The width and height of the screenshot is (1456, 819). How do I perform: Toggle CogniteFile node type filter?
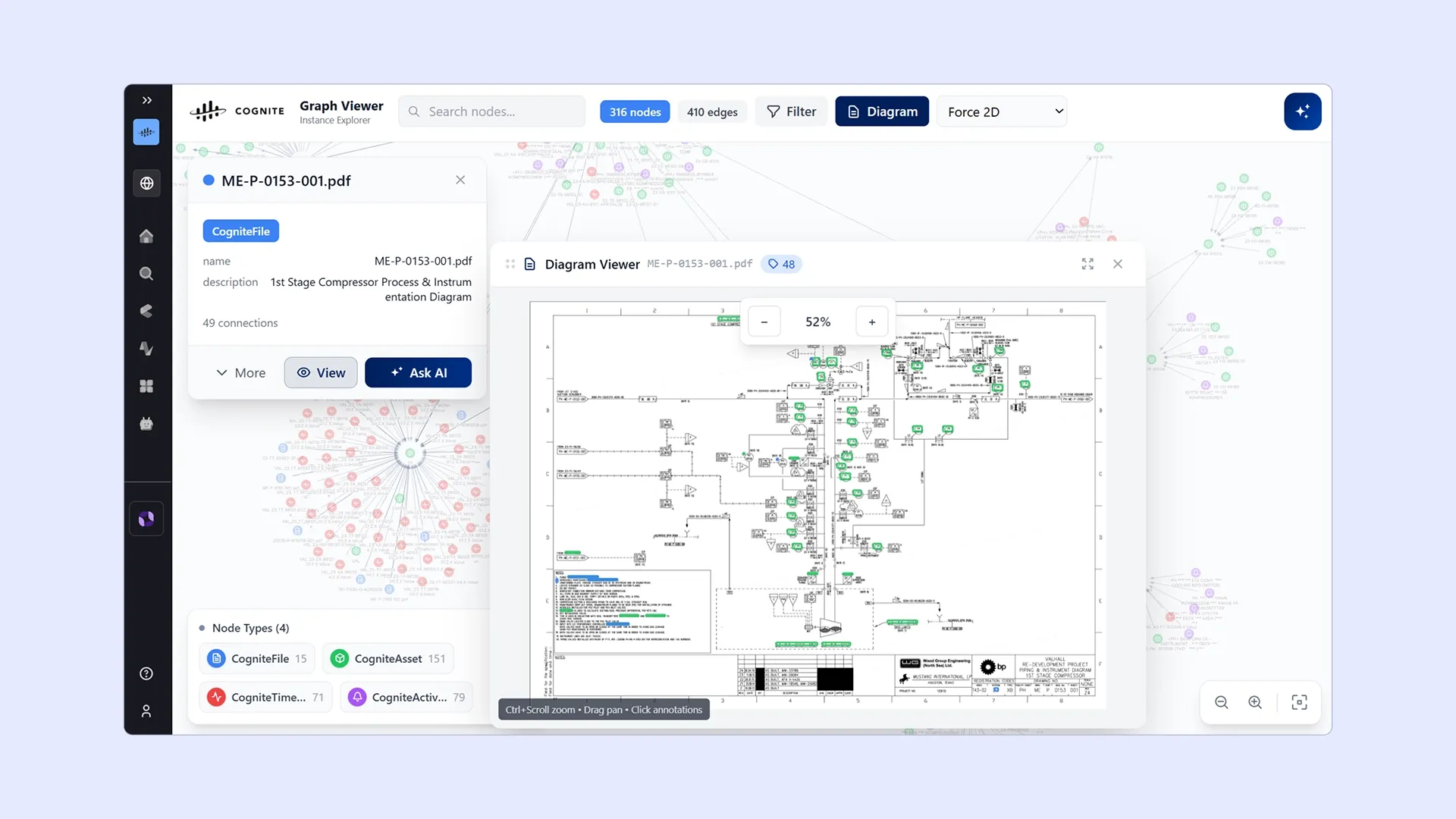(258, 658)
